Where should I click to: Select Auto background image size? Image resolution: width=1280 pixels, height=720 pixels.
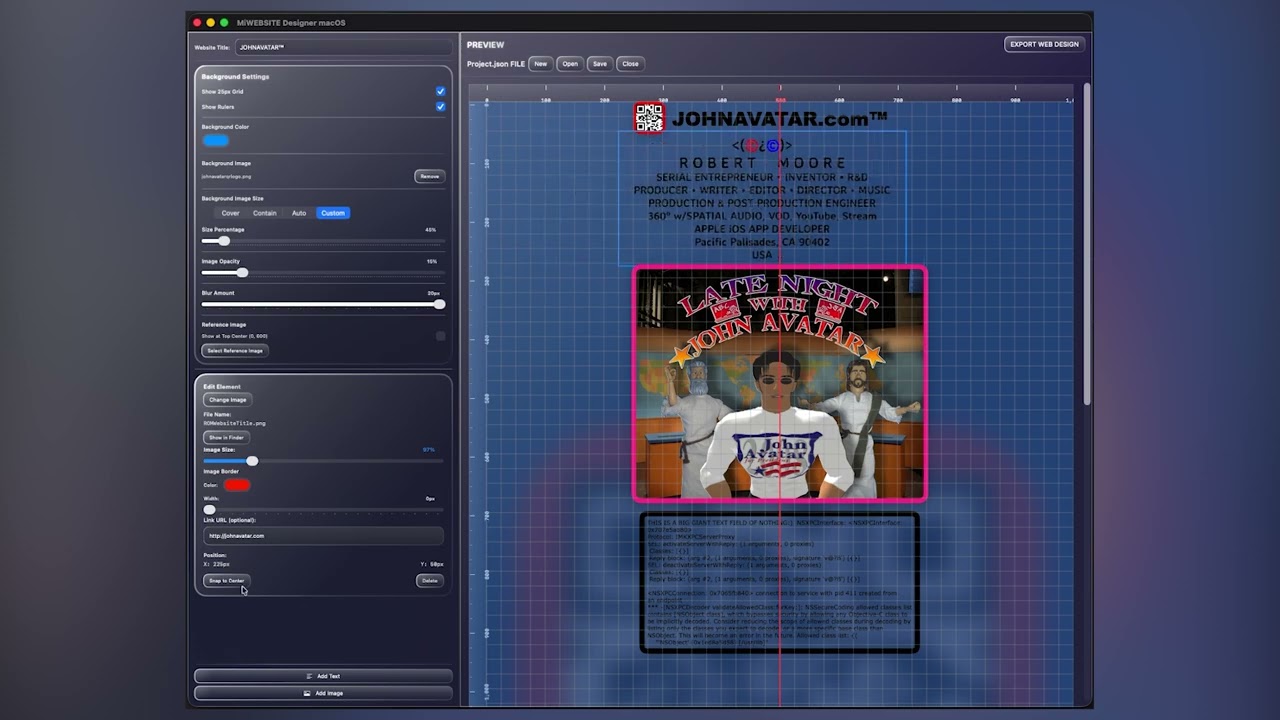pos(299,213)
